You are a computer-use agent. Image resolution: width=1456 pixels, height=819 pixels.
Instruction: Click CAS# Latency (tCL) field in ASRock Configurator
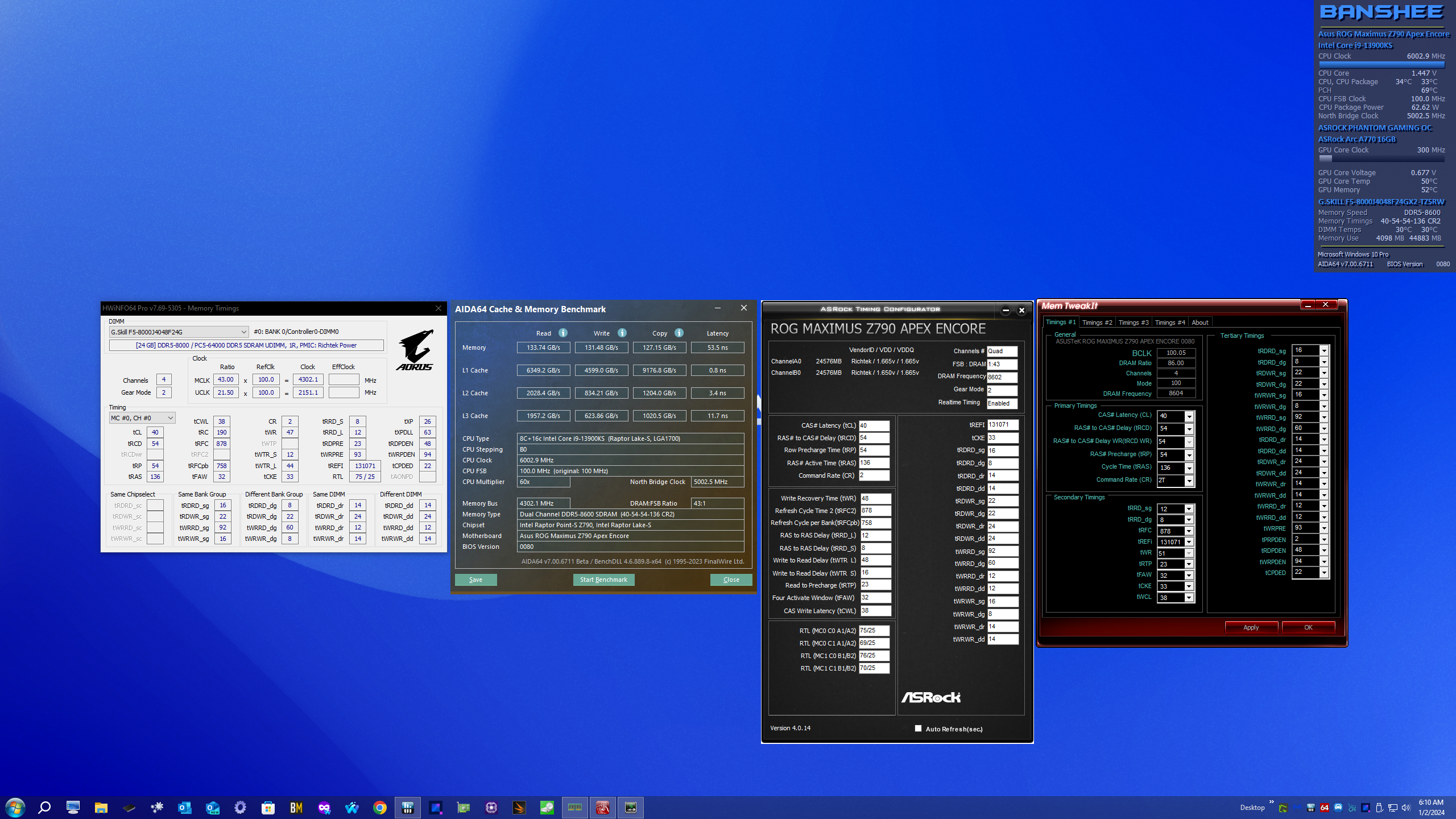point(874,425)
